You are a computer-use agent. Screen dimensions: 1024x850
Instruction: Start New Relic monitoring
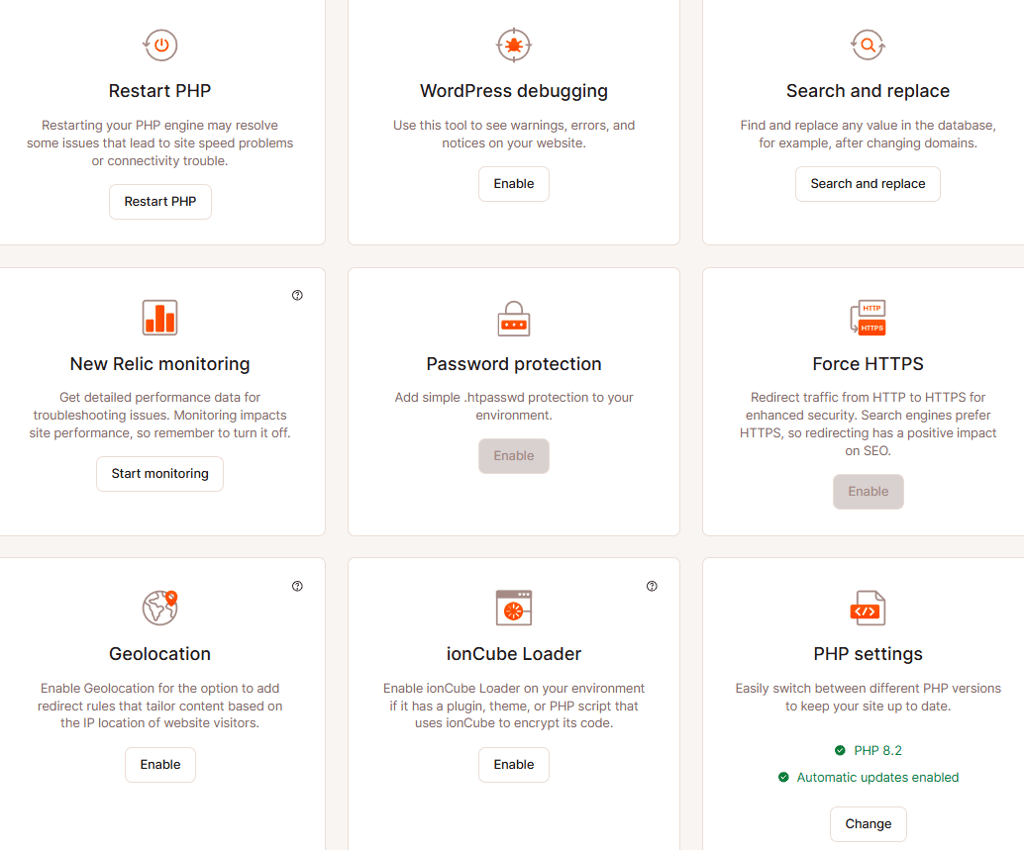coord(160,474)
